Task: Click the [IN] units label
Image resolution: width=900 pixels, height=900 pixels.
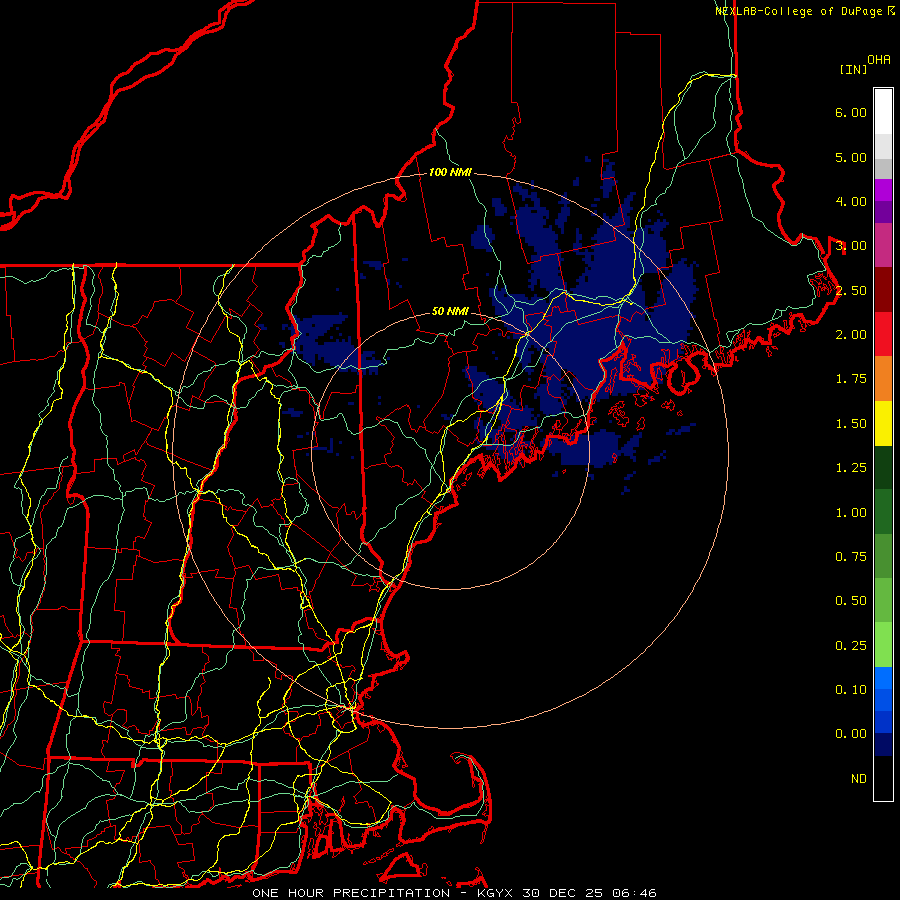Action: coord(853,69)
